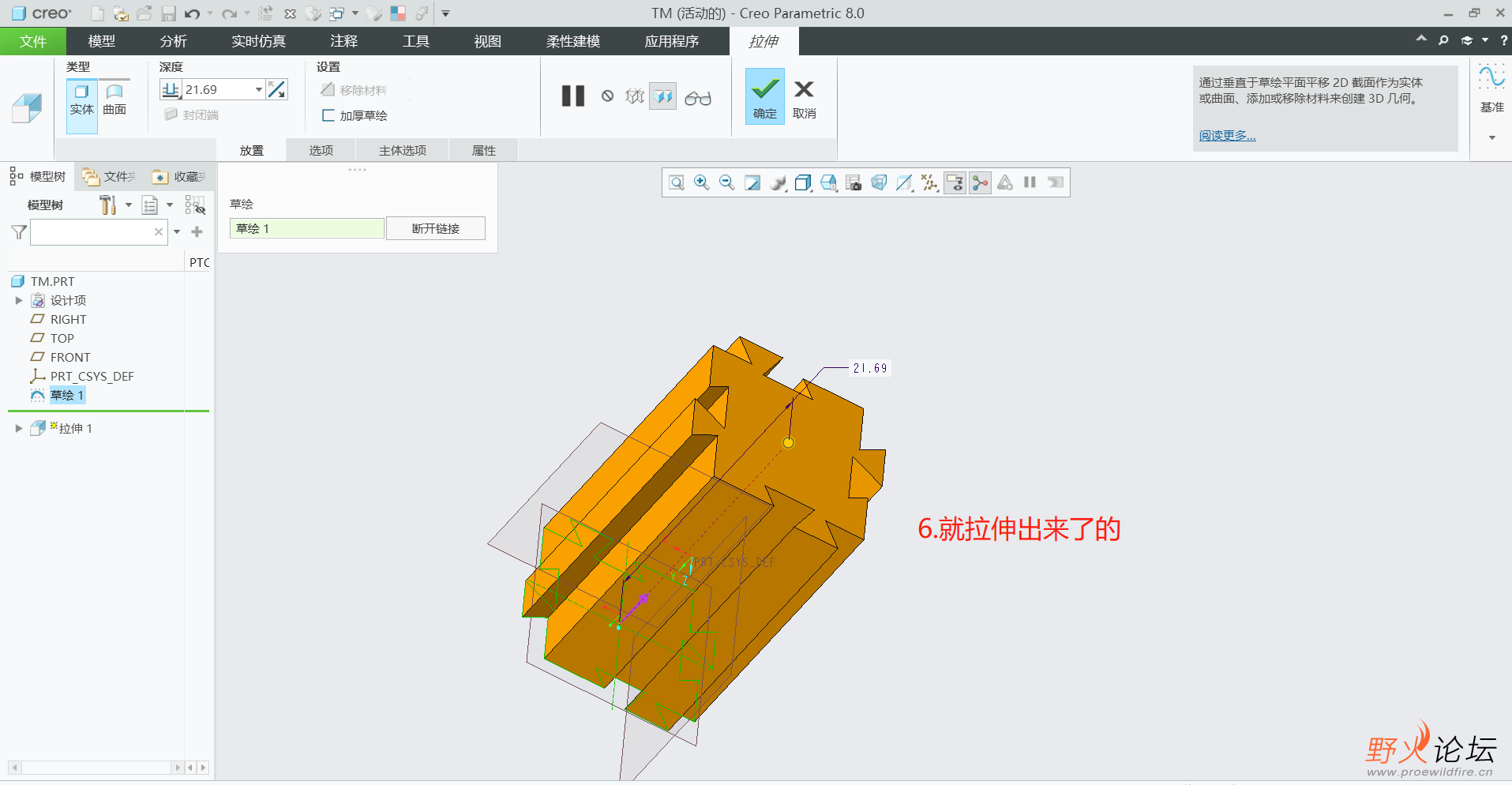Screen dimensions: 1512x785
Task: Click the tree columns list icon
Action: coord(150,205)
